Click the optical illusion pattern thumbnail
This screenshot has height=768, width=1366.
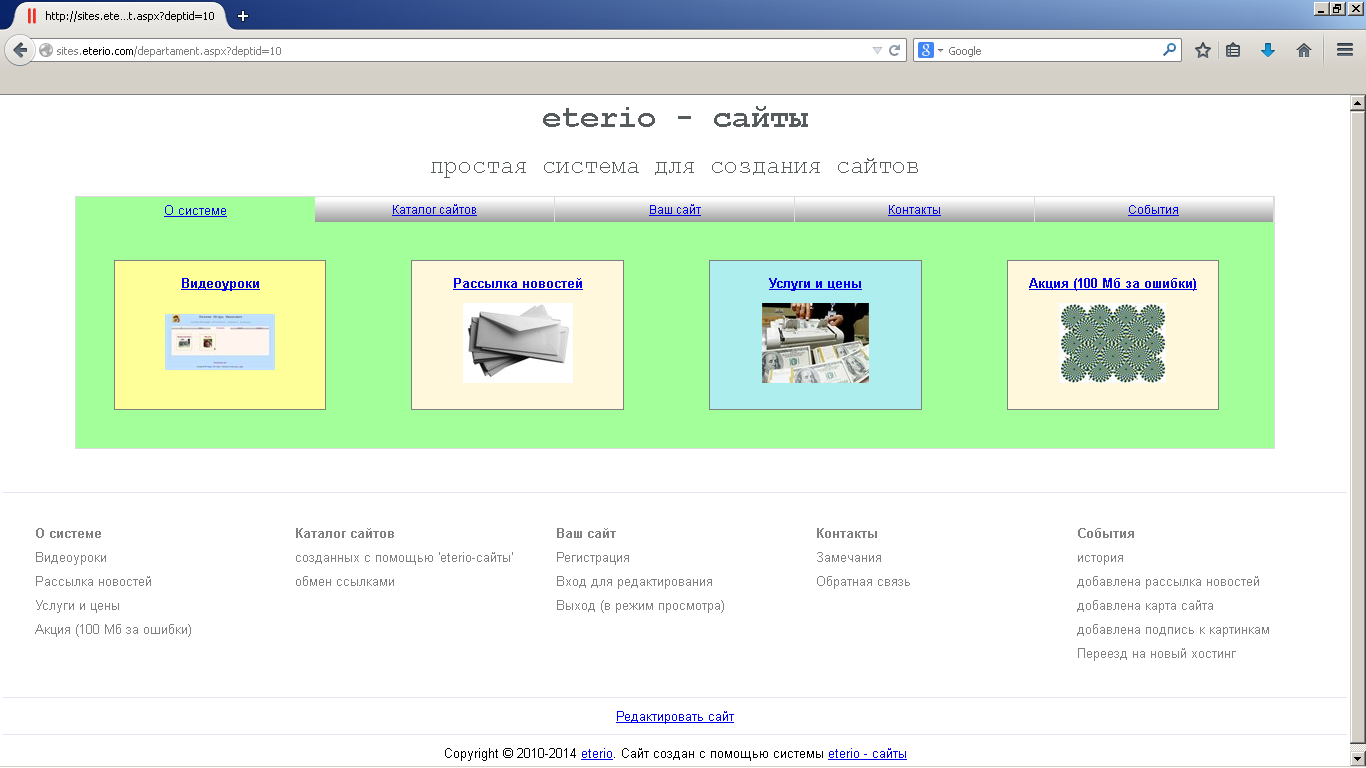pyautogui.click(x=1113, y=343)
